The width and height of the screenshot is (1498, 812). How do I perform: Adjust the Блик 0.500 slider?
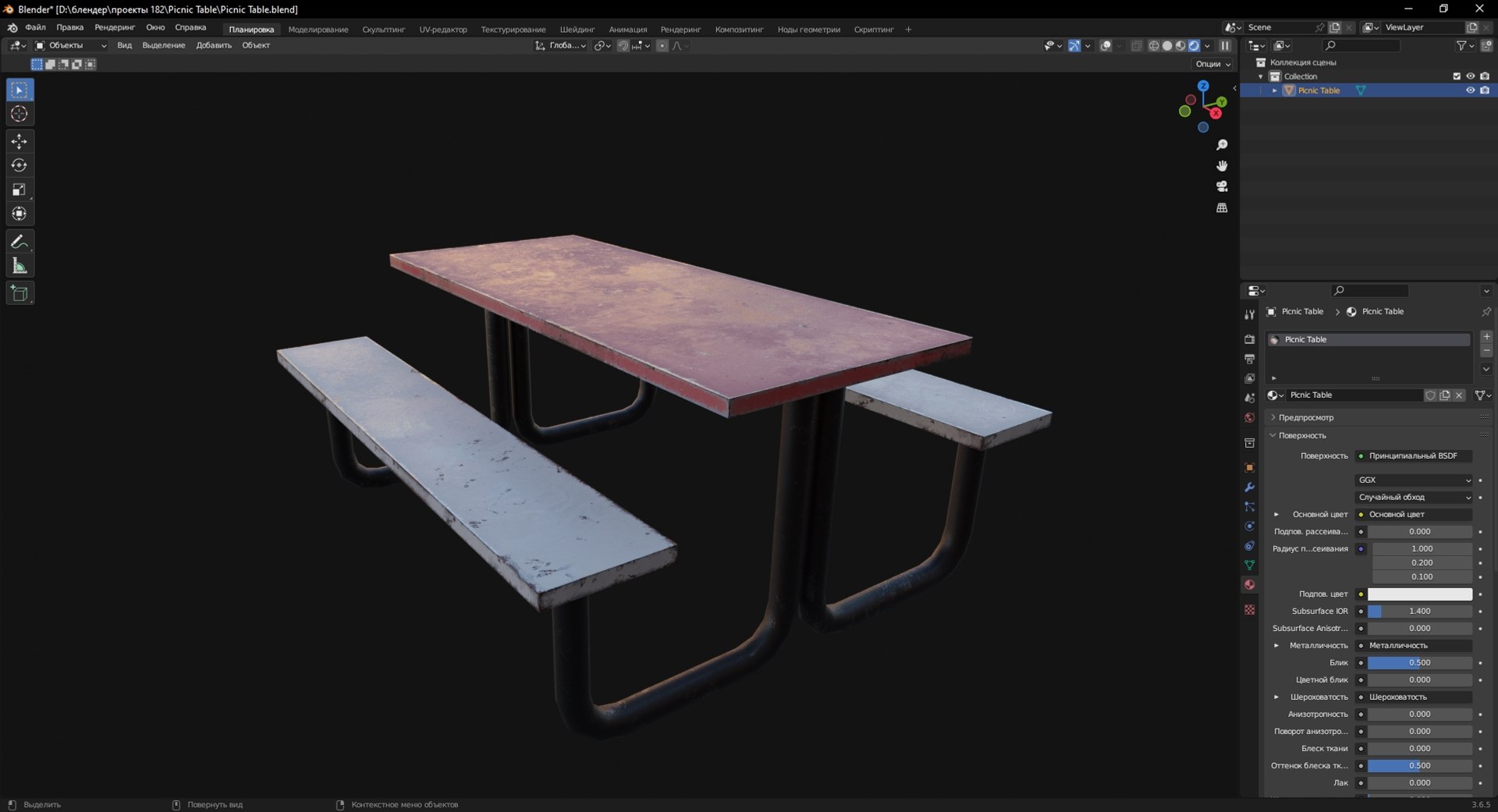pyautogui.click(x=1420, y=662)
